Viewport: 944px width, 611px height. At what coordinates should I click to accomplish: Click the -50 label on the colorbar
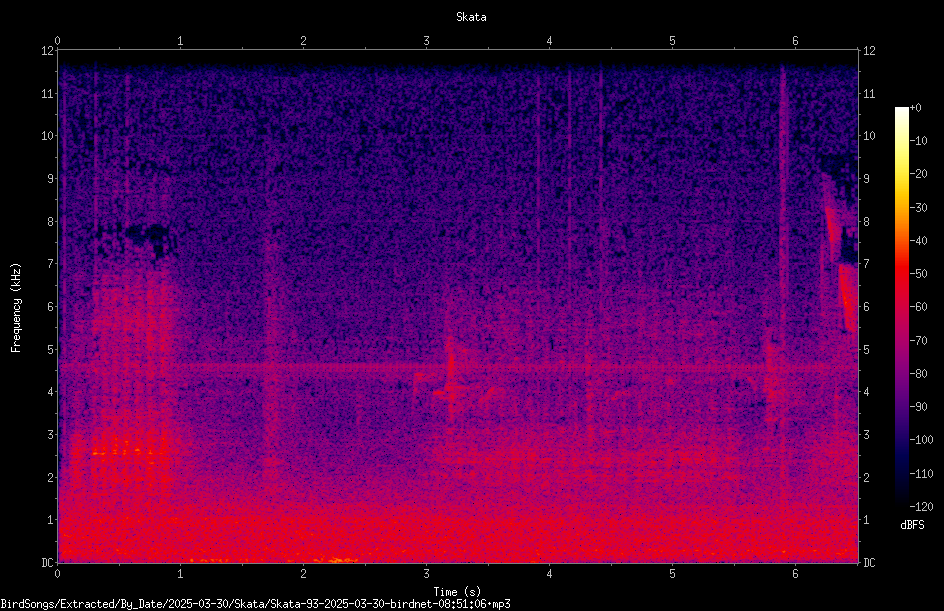pyautogui.click(x=918, y=274)
